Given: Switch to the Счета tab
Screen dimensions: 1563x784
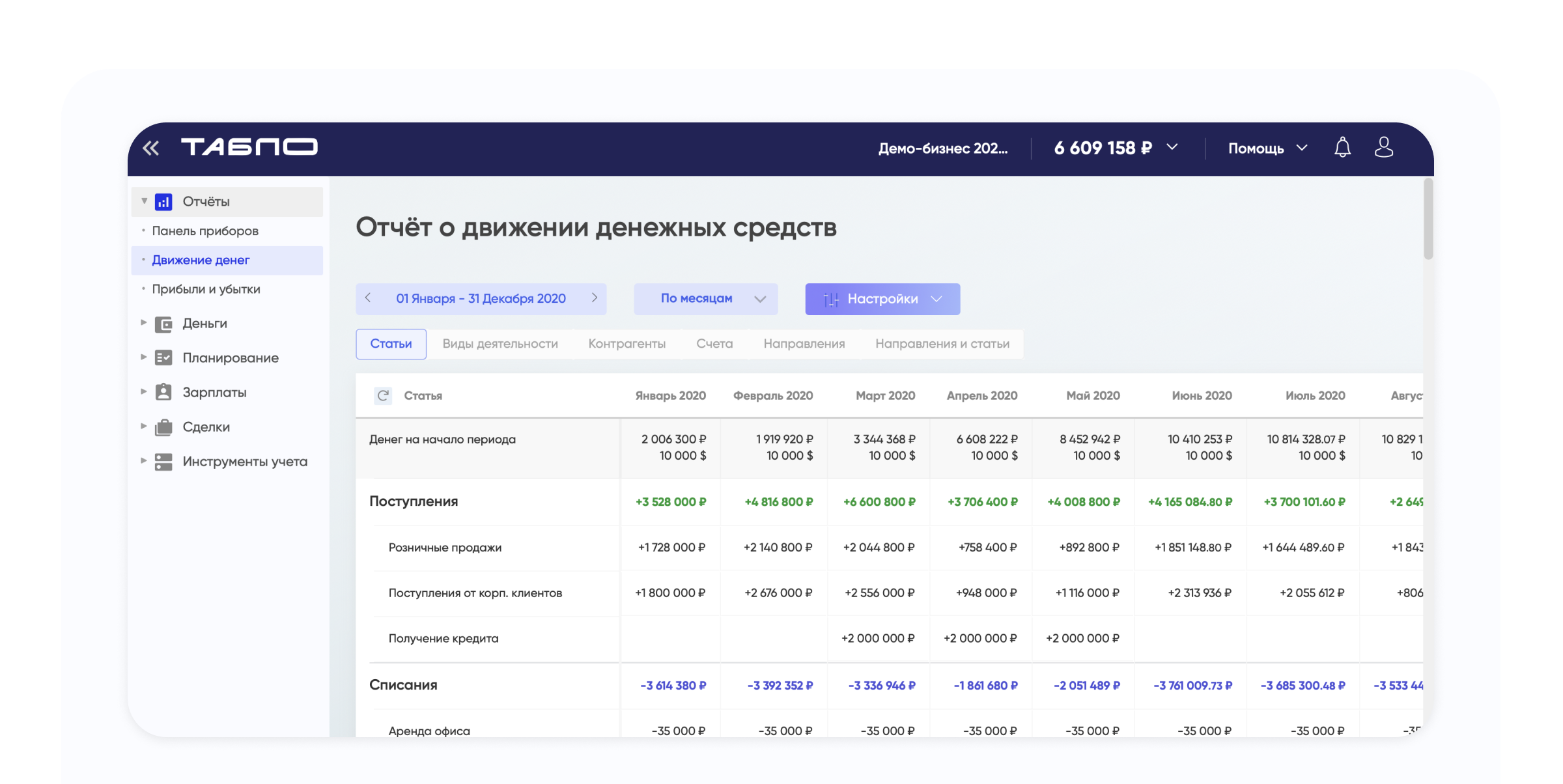Looking at the screenshot, I should (x=714, y=344).
